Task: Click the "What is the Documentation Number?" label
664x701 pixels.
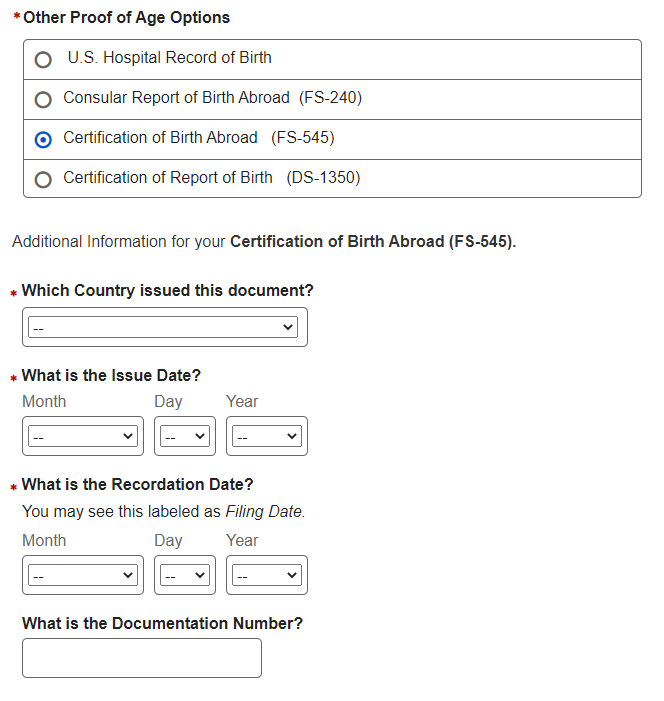Action: (162, 623)
